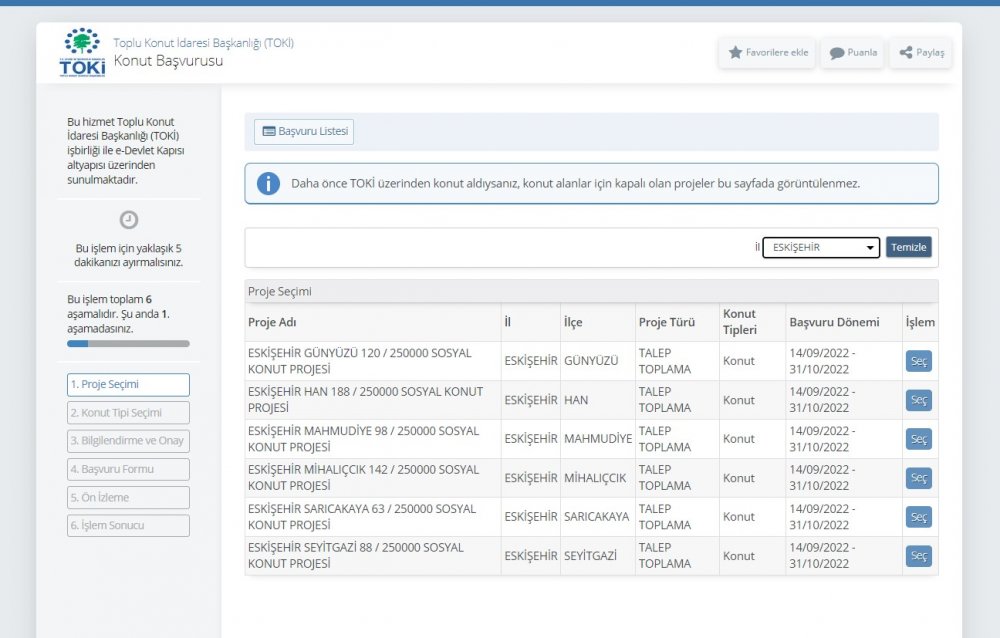Click the Temizle button
This screenshot has height=638, width=1000.
click(908, 248)
